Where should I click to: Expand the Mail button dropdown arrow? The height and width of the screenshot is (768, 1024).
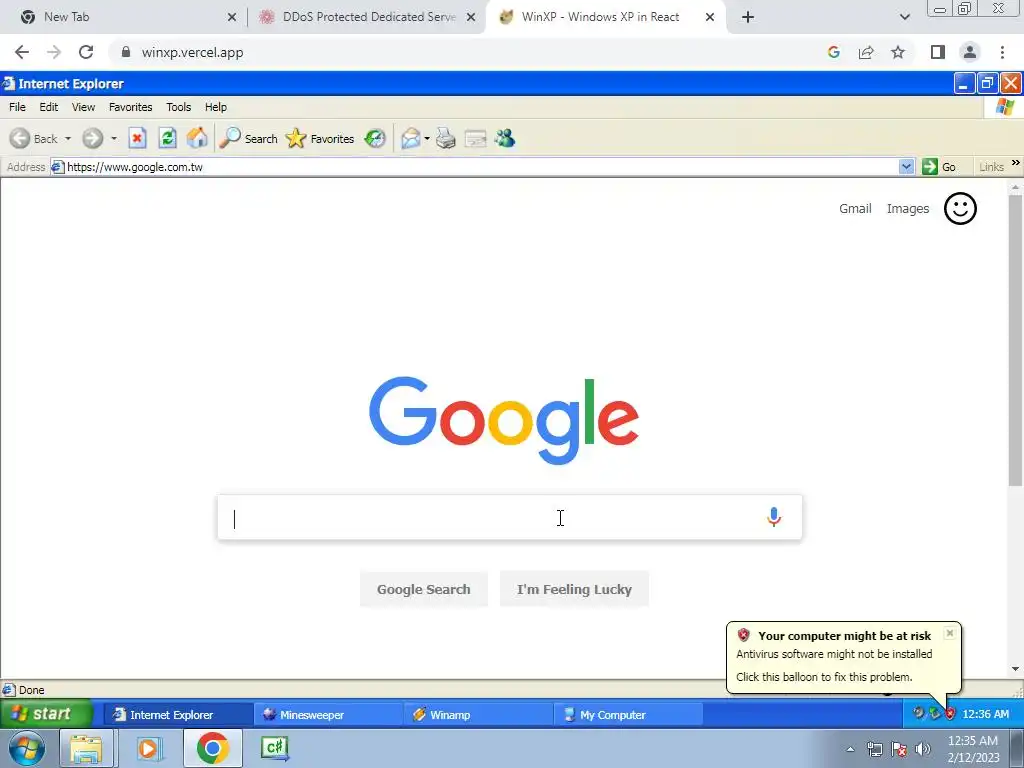[x=426, y=138]
